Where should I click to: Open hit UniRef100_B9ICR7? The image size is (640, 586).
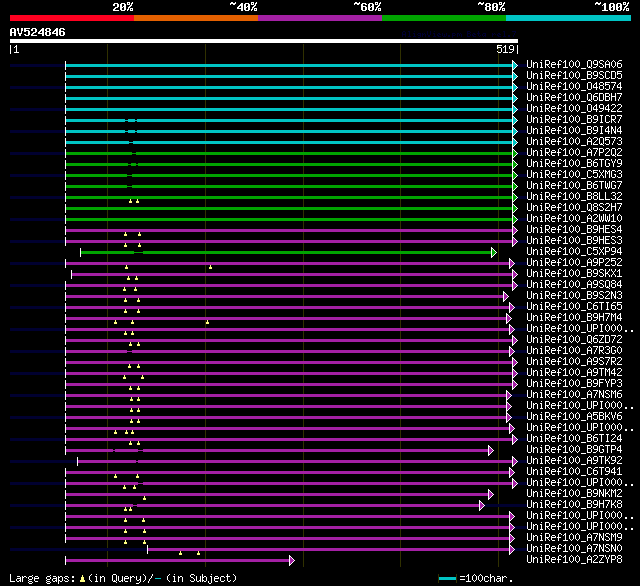[x=574, y=120]
